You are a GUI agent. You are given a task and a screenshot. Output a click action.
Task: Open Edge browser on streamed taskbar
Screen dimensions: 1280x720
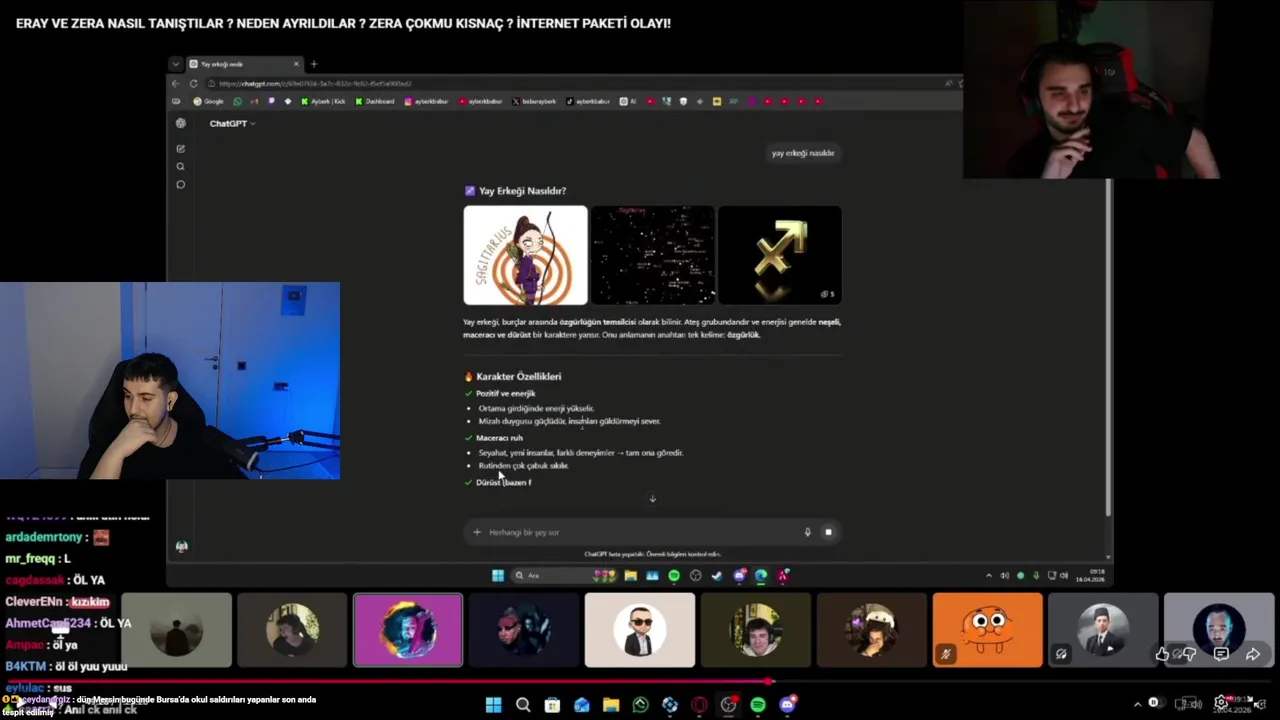click(761, 575)
